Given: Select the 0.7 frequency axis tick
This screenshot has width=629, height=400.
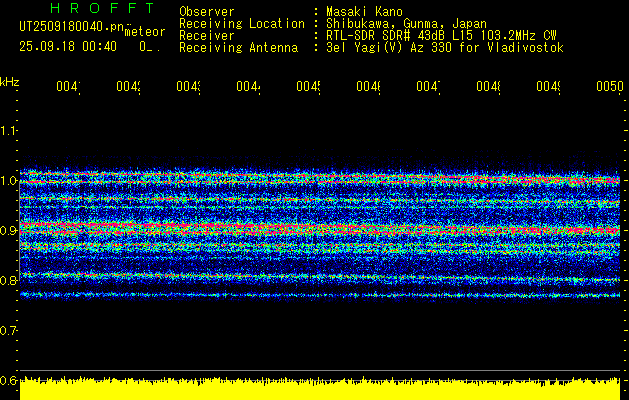Looking at the screenshot, I should 9,330.
